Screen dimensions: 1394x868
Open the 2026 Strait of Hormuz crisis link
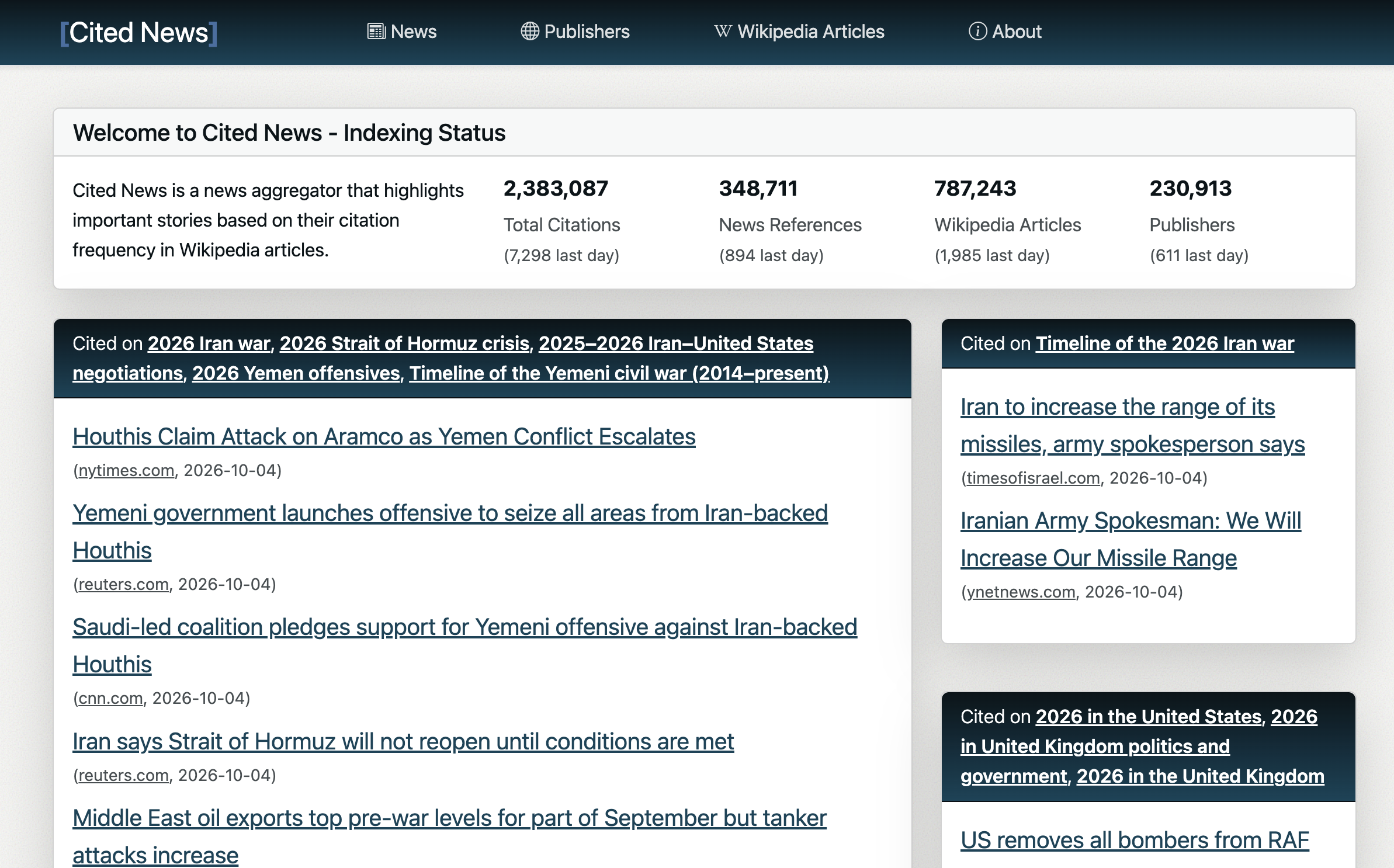coord(404,343)
